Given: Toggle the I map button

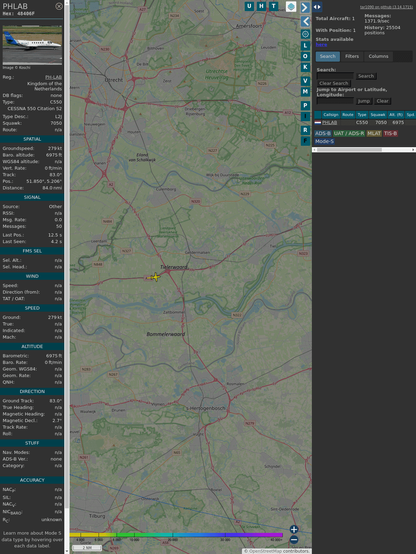Looking at the screenshot, I should click(x=305, y=116).
